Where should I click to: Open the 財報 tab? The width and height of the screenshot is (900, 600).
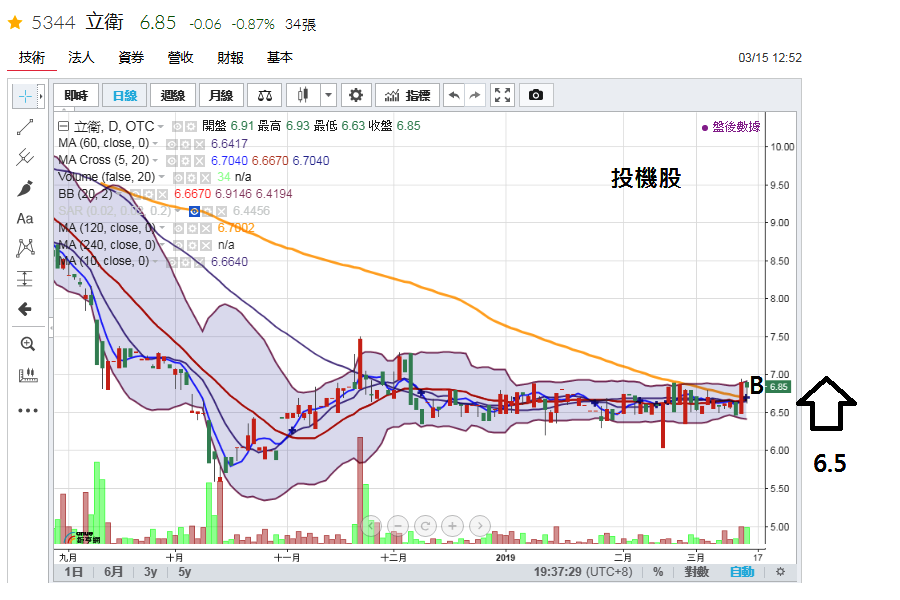pos(230,57)
